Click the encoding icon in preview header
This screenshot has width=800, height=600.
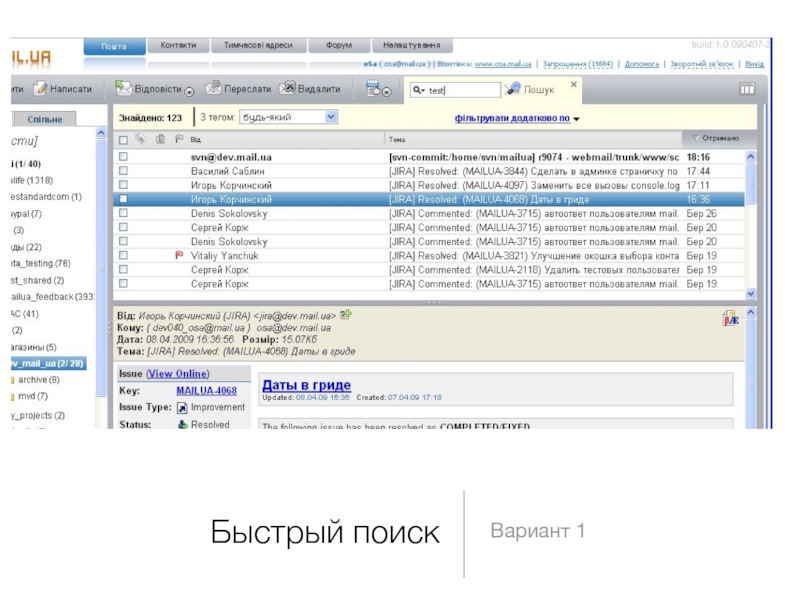tap(731, 319)
